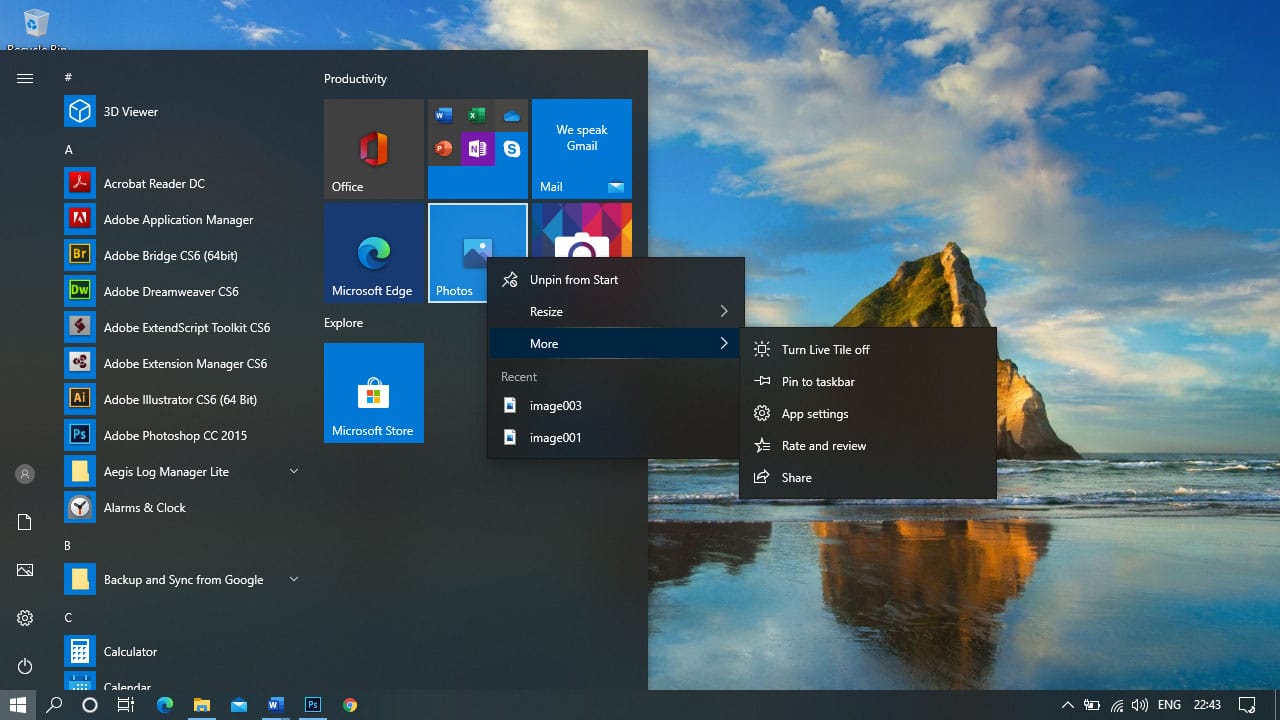Select App settings in the submenu
This screenshot has width=1280, height=720.
pos(814,414)
